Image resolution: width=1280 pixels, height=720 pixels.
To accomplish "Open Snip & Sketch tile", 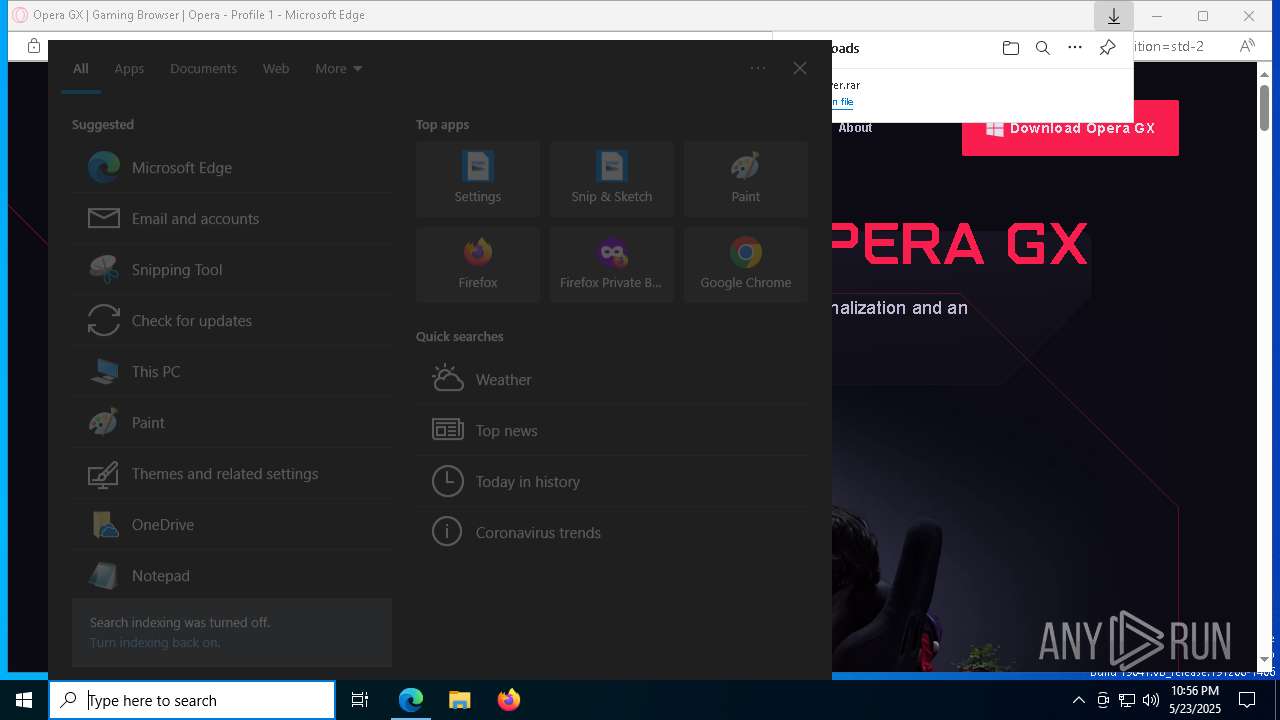I will click(612, 179).
